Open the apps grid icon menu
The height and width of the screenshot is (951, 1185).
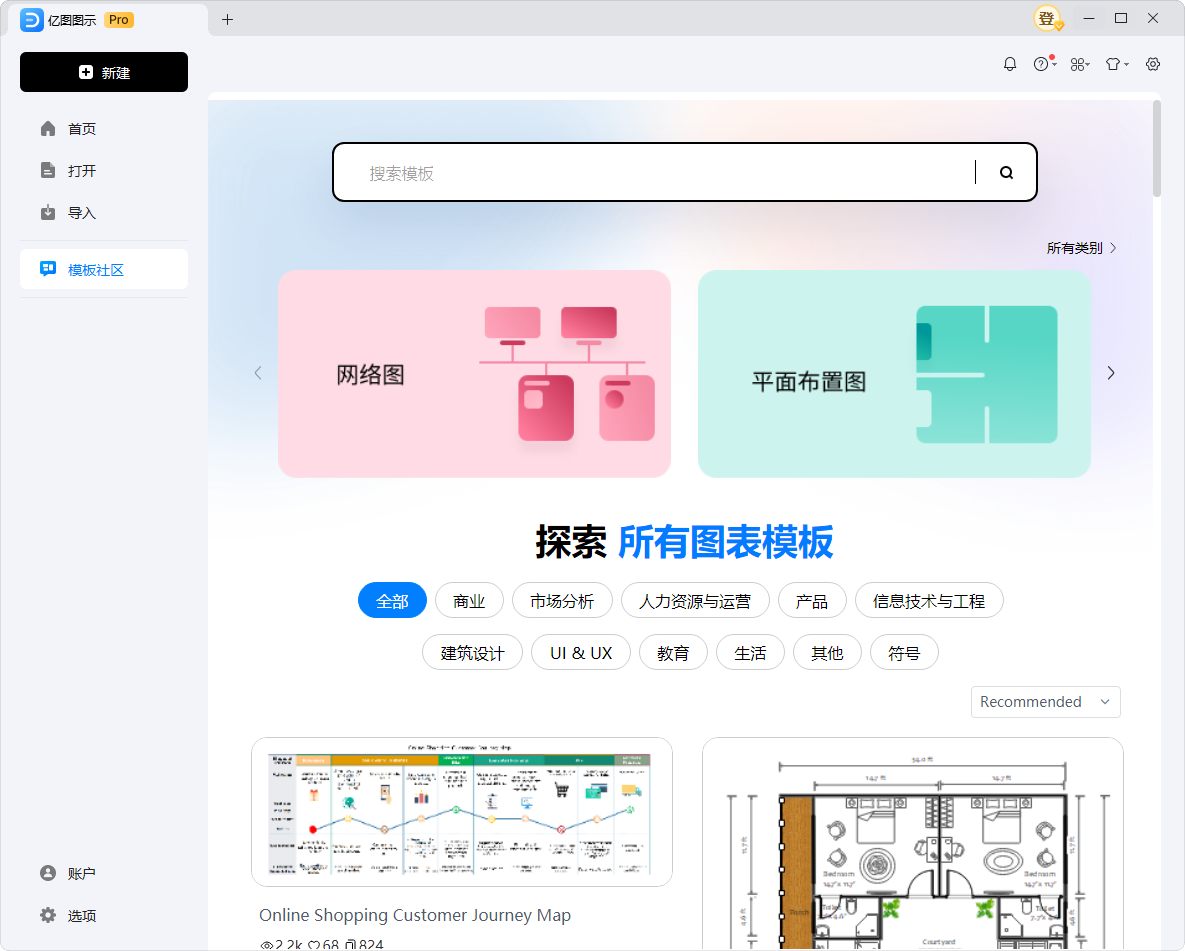coord(1078,64)
